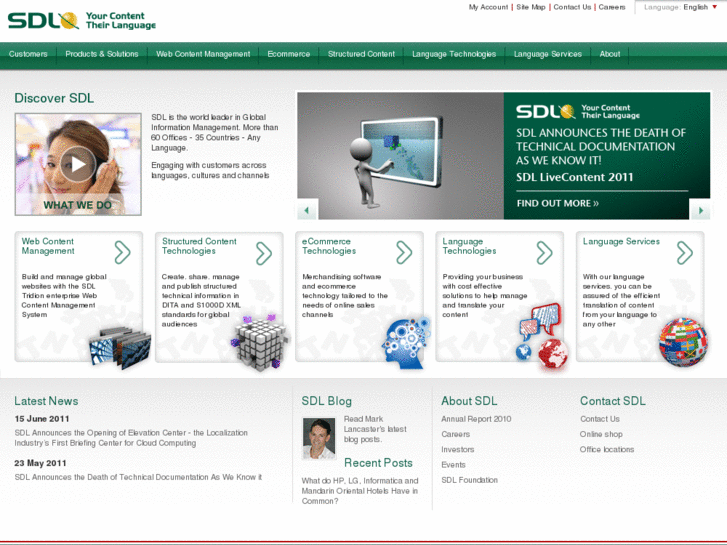Click Find Out More in the banner
Image resolution: width=727 pixels, height=545 pixels.
coord(558,203)
